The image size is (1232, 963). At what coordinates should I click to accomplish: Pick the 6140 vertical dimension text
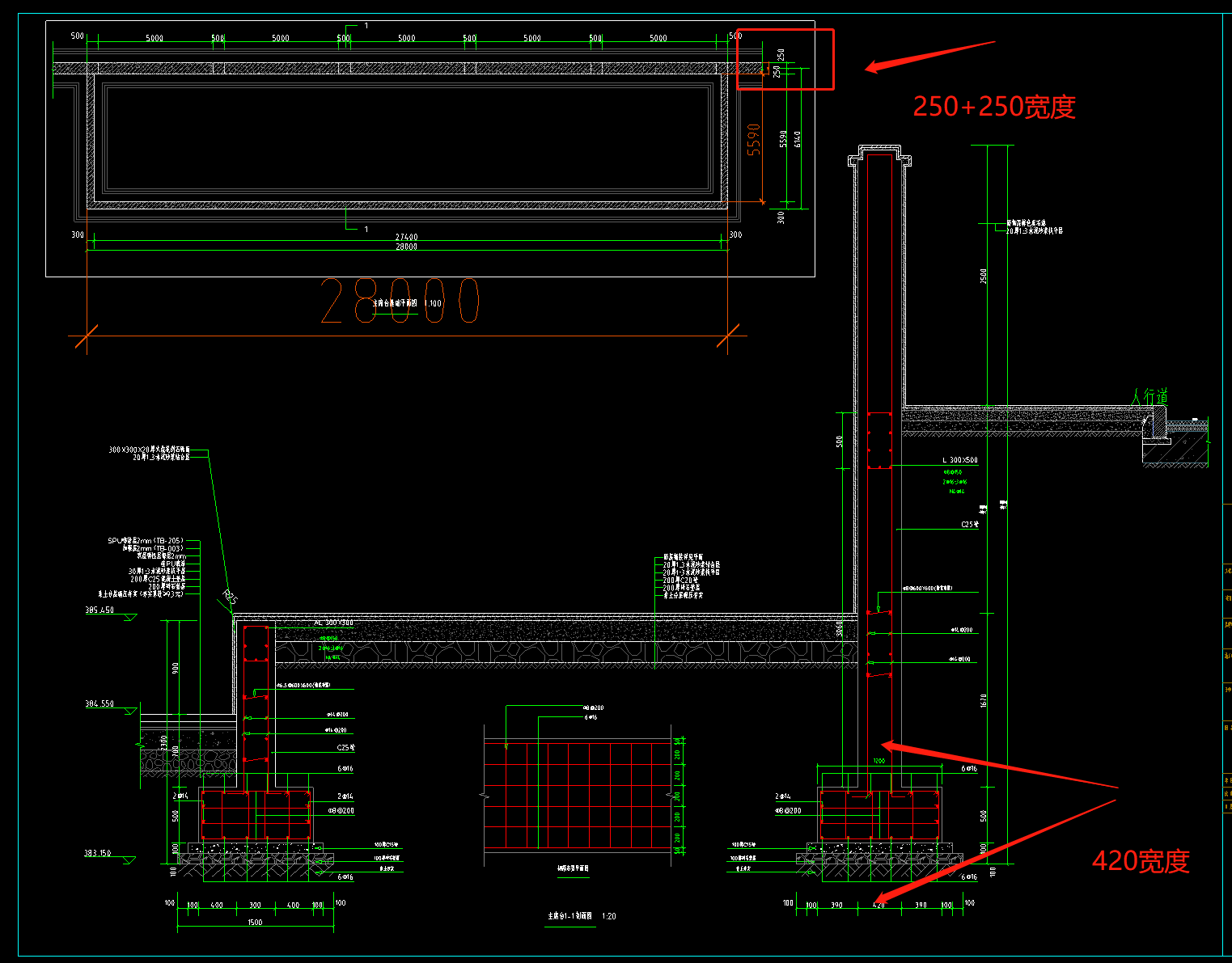coord(798,139)
